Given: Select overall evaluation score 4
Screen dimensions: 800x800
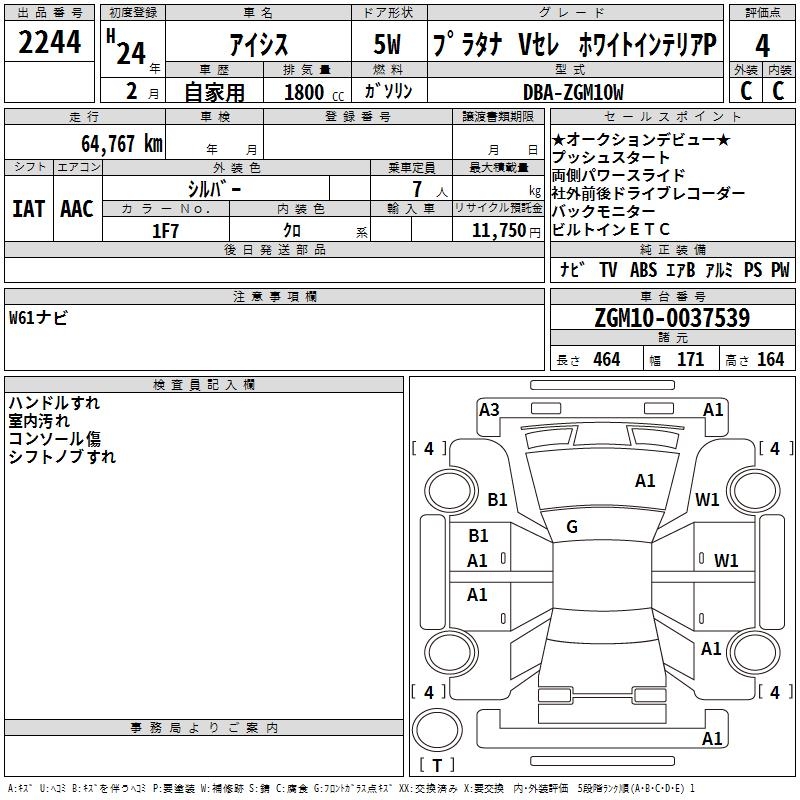Looking at the screenshot, I should click(x=762, y=46).
